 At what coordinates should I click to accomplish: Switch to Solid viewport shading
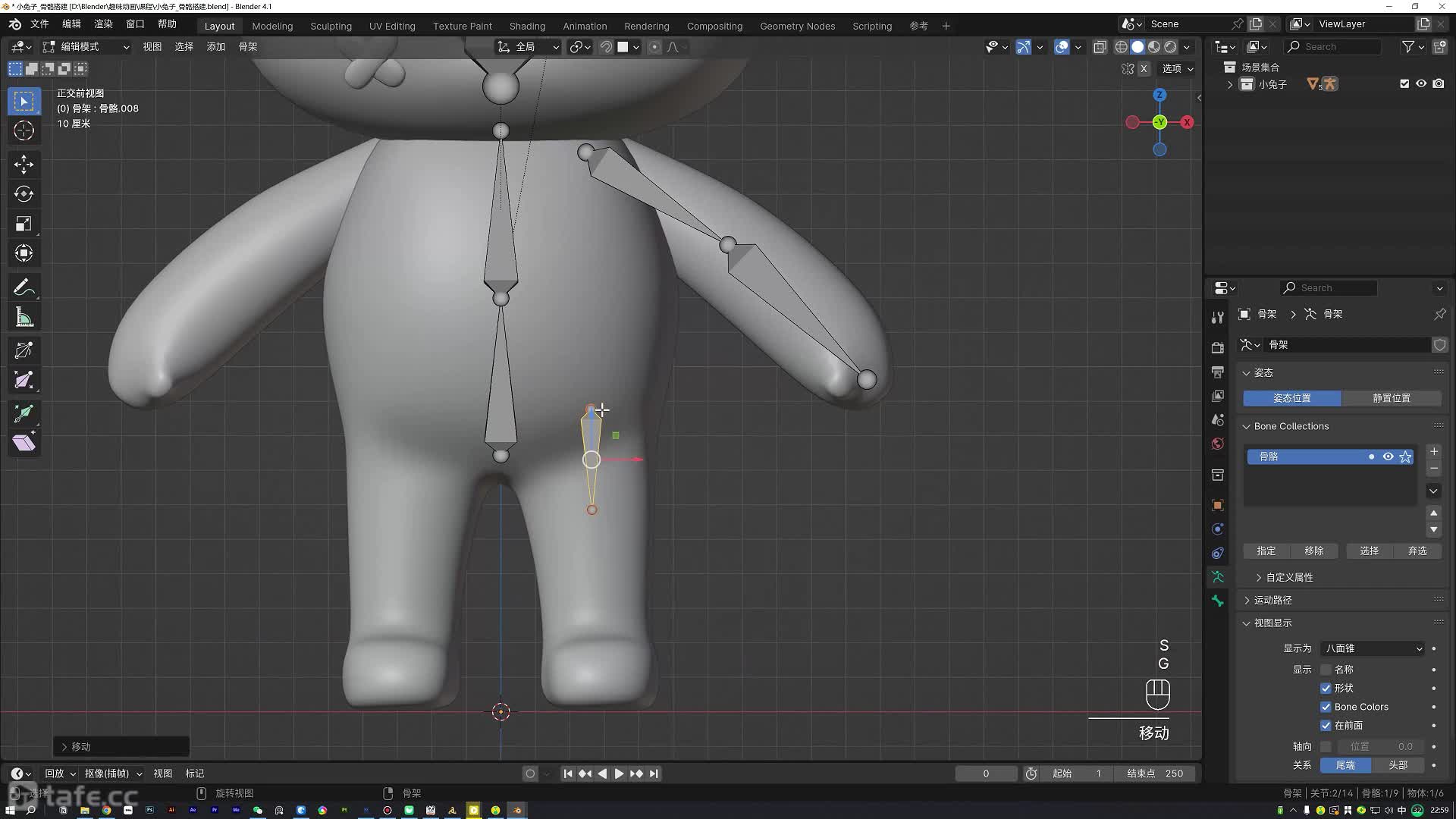(1137, 47)
